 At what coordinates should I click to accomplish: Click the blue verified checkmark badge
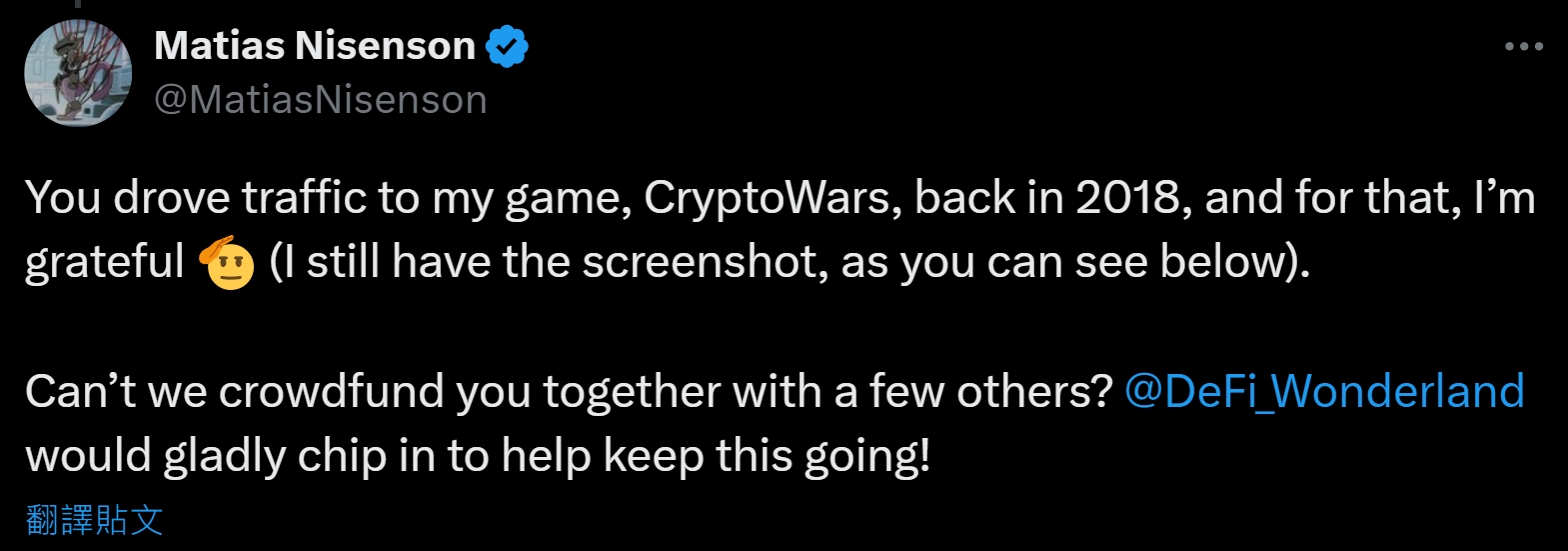pos(508,47)
